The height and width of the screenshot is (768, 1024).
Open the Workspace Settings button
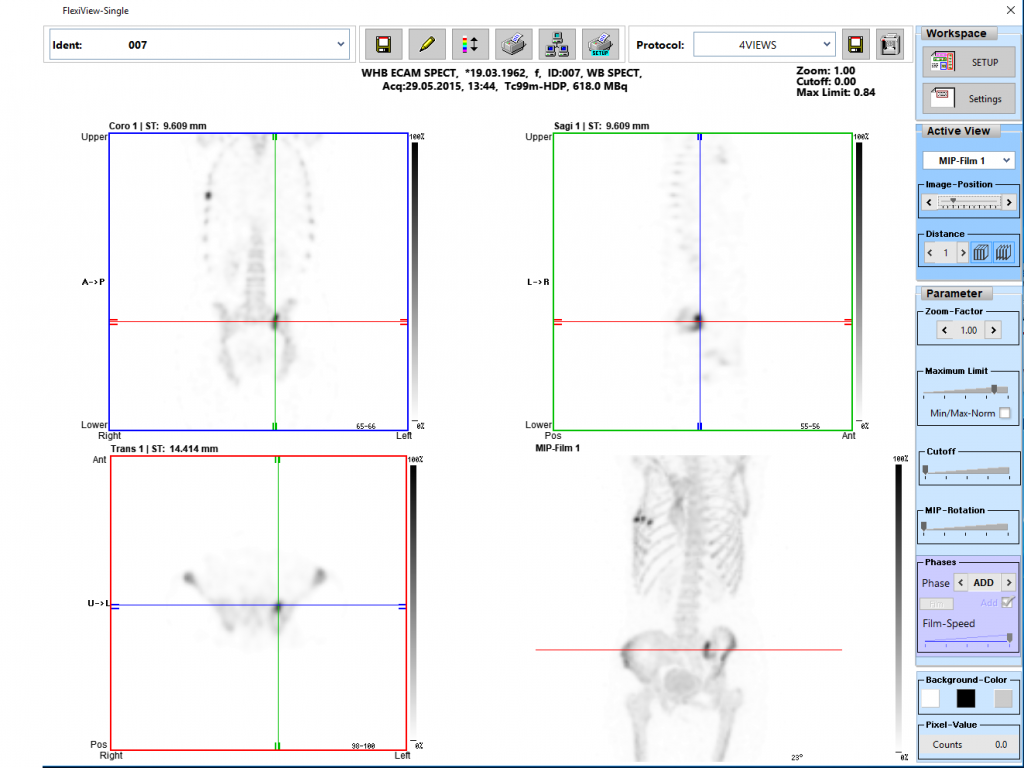point(969,99)
